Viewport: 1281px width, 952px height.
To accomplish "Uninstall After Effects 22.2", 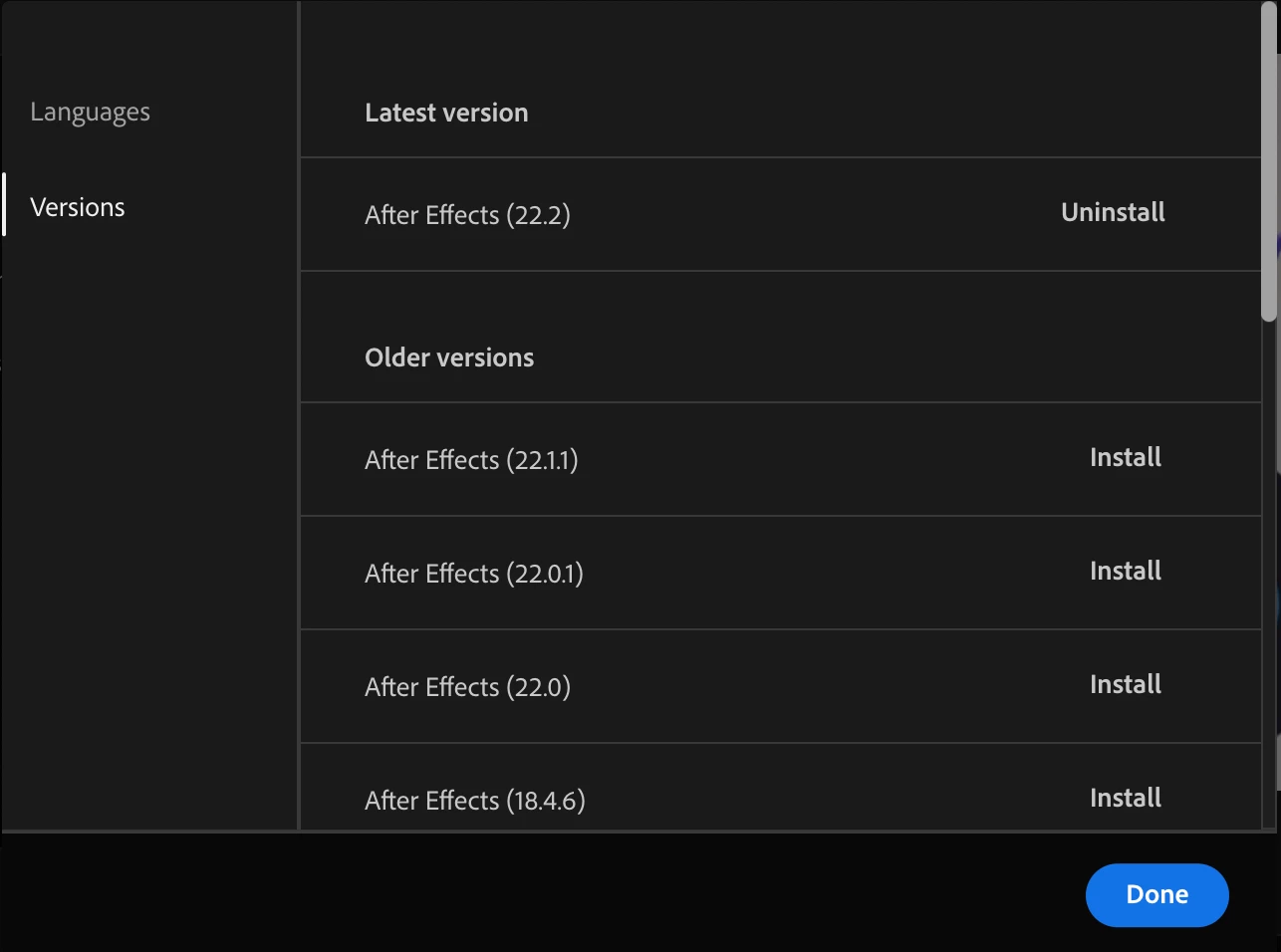I will [x=1113, y=212].
